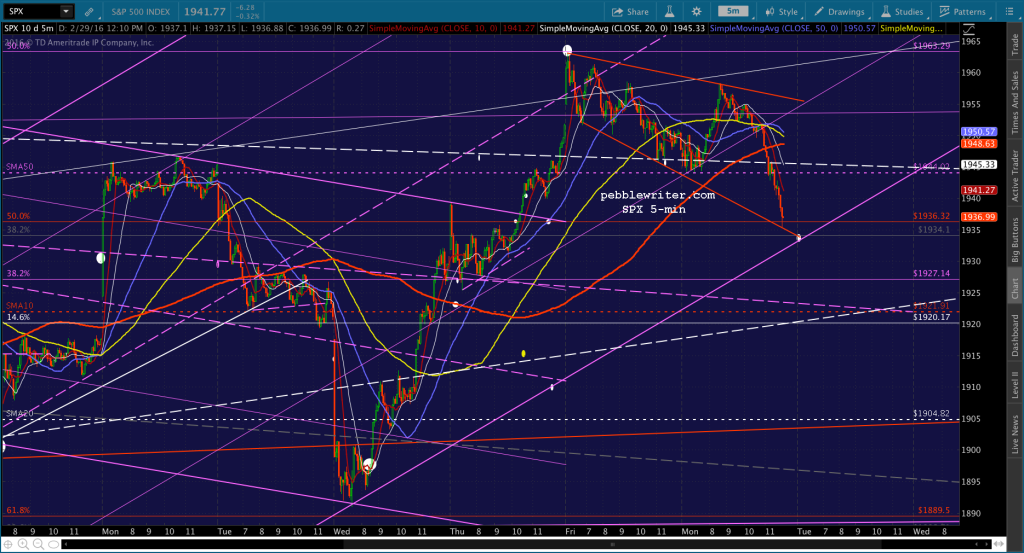Open the 5m timeframe selector

tap(733, 11)
